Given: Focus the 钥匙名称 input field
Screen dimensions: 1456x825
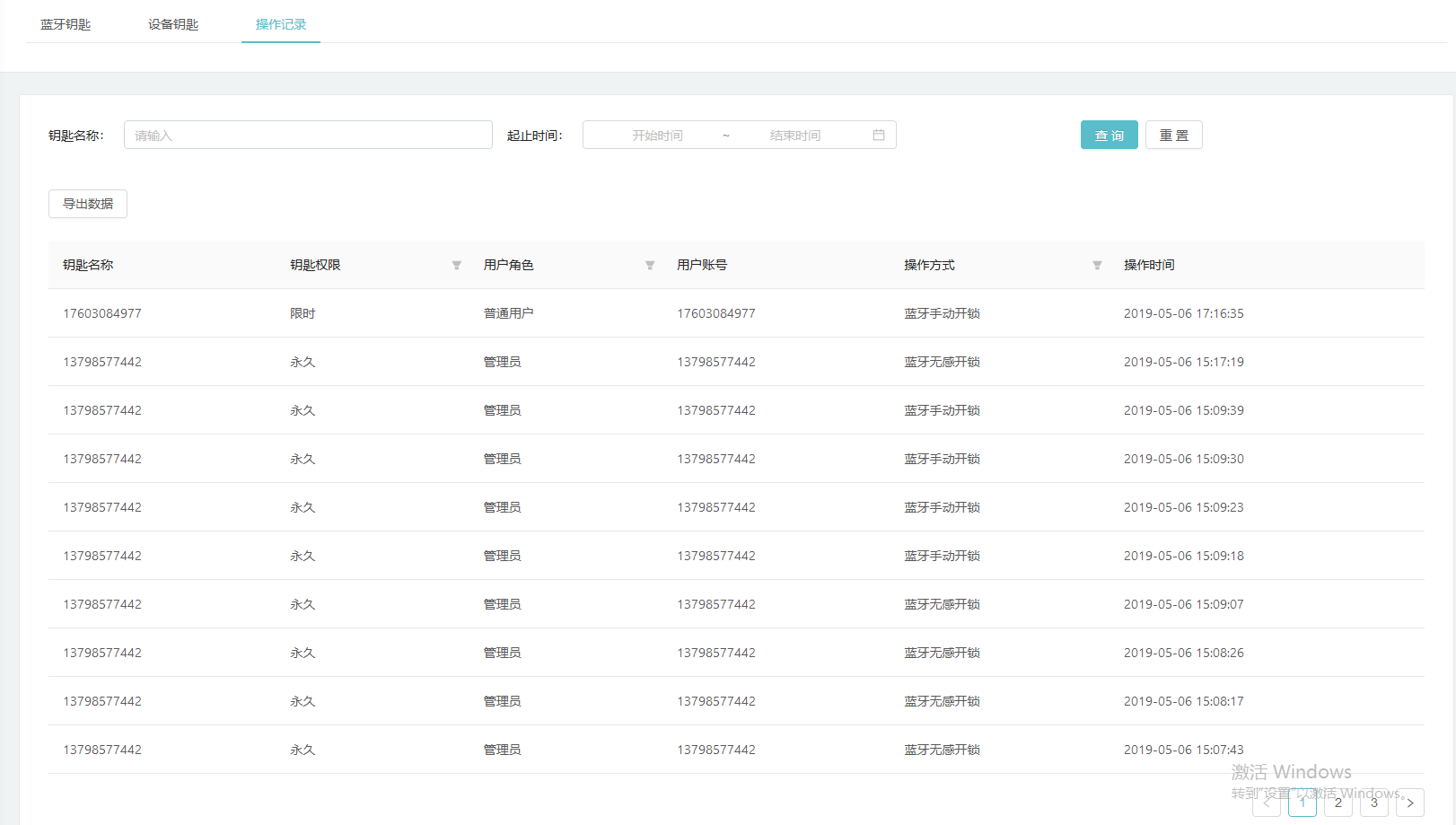Looking at the screenshot, I should 308,136.
